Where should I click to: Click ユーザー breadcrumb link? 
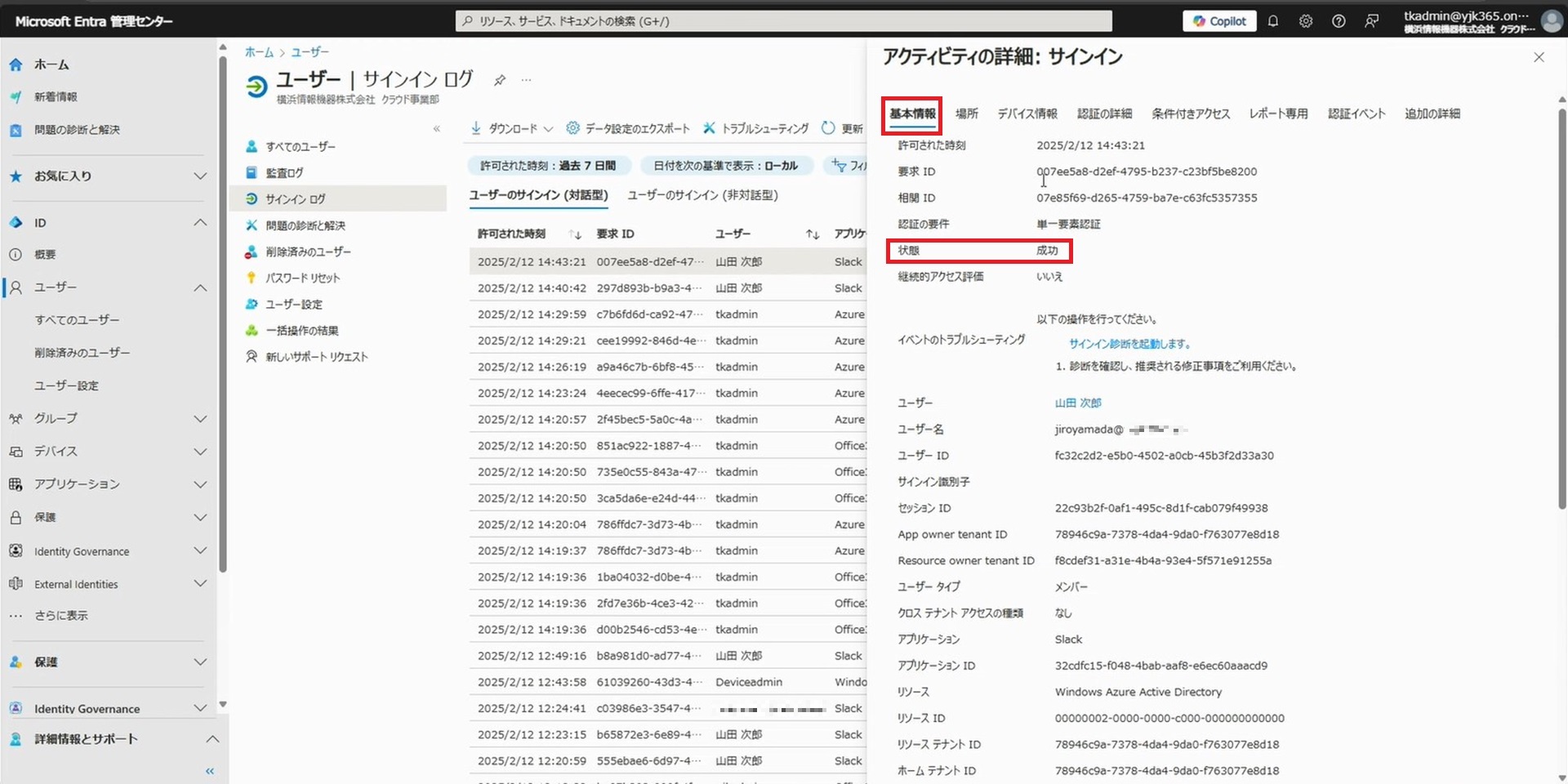(310, 52)
